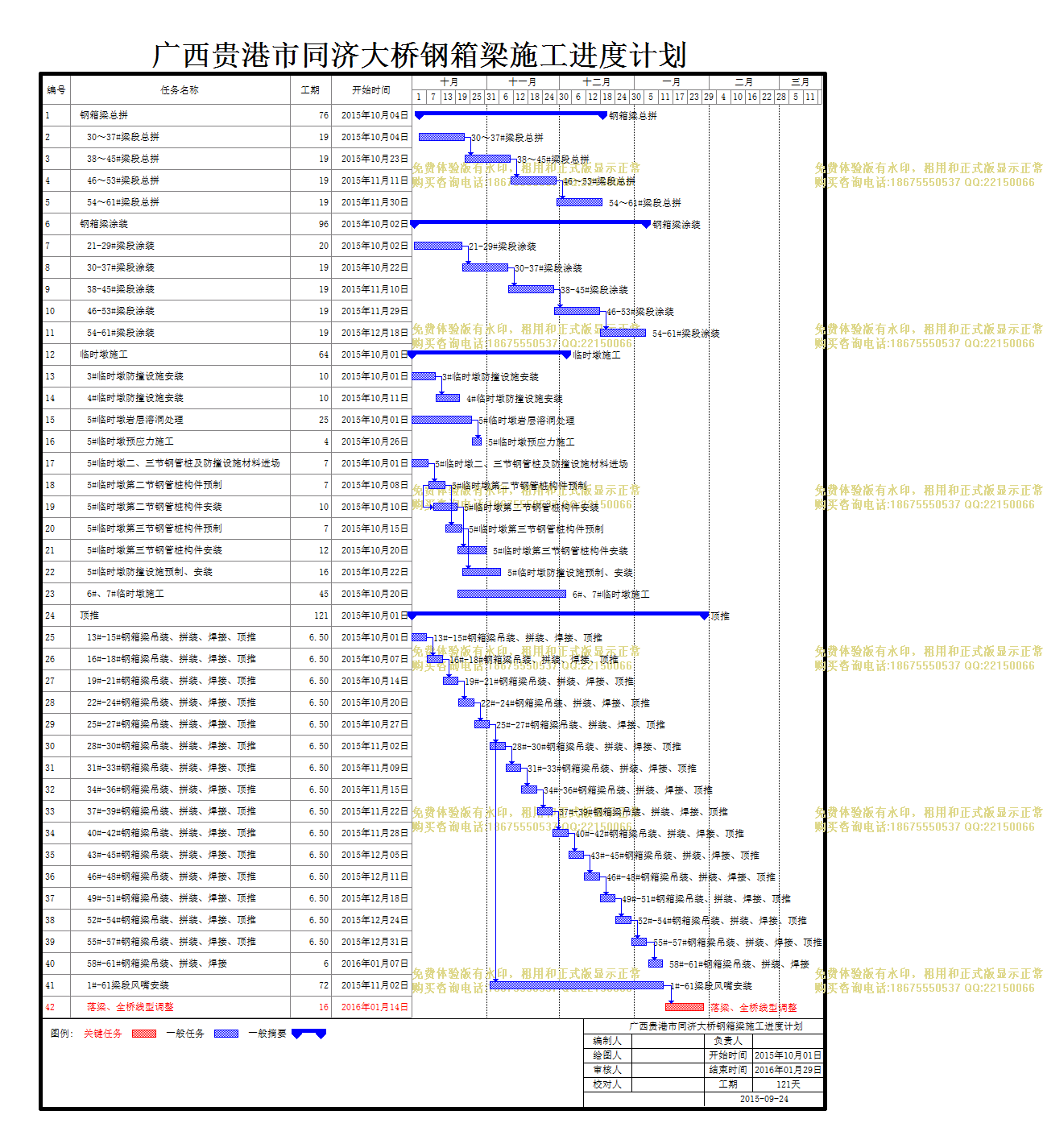Click the 编制人 cell in the info block
1043x1148 pixels.
pos(607,1041)
